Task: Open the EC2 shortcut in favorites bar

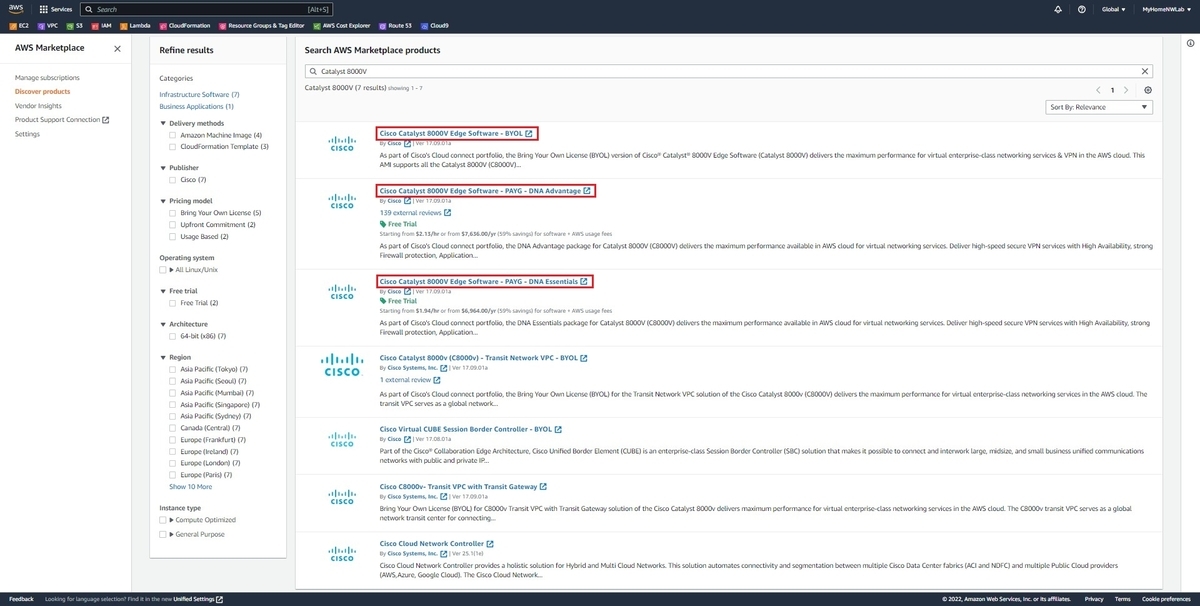Action: (x=20, y=25)
